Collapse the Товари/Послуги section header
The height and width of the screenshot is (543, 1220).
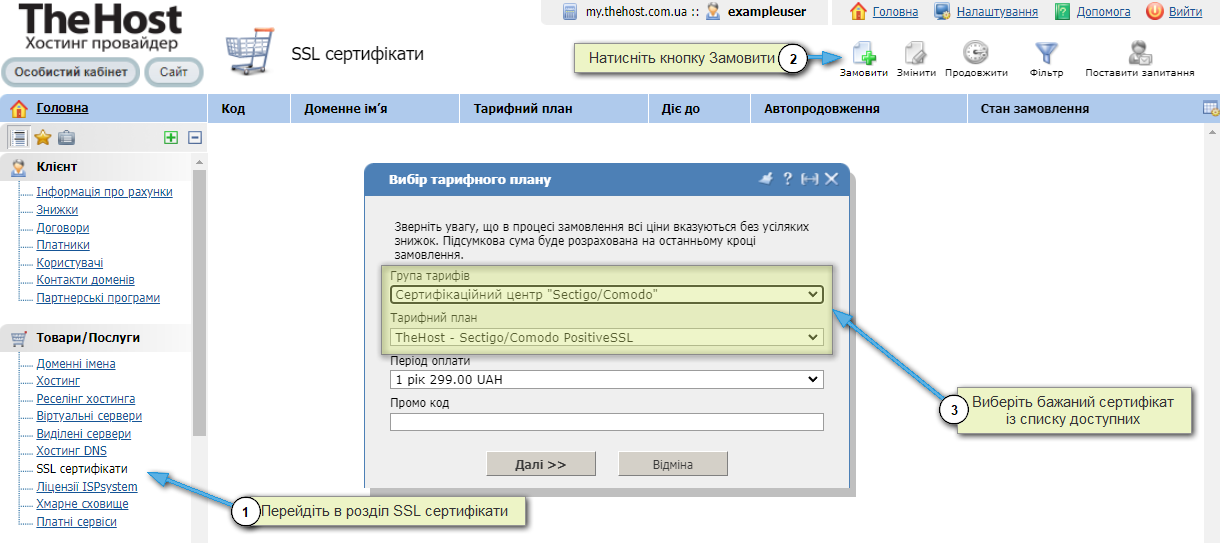pos(96,338)
